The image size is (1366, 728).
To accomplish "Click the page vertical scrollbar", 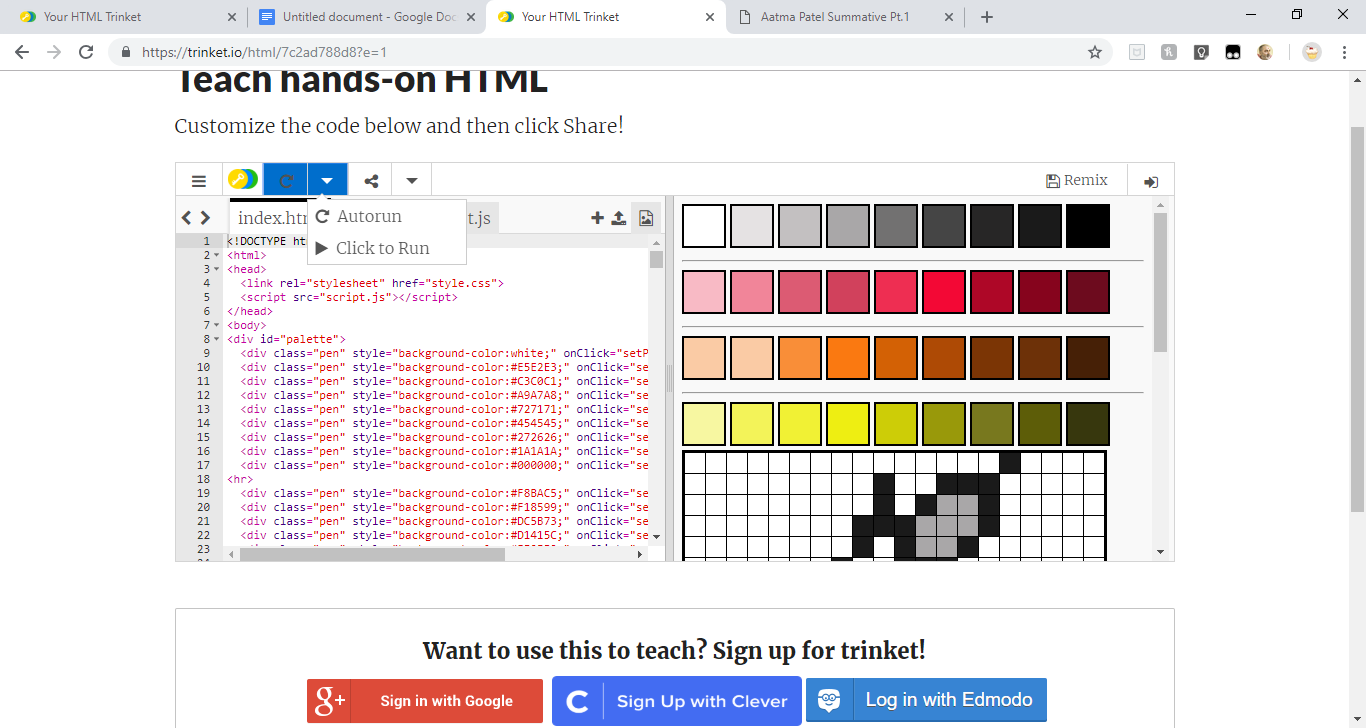I will [1357, 319].
